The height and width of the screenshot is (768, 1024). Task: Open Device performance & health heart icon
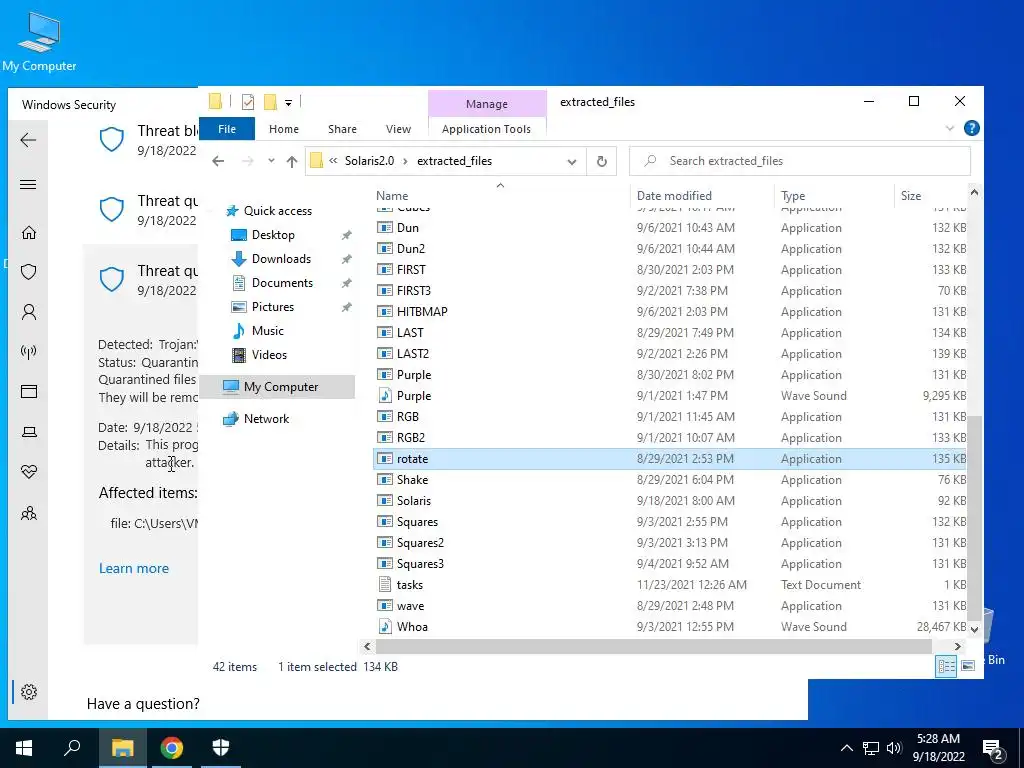coord(29,472)
